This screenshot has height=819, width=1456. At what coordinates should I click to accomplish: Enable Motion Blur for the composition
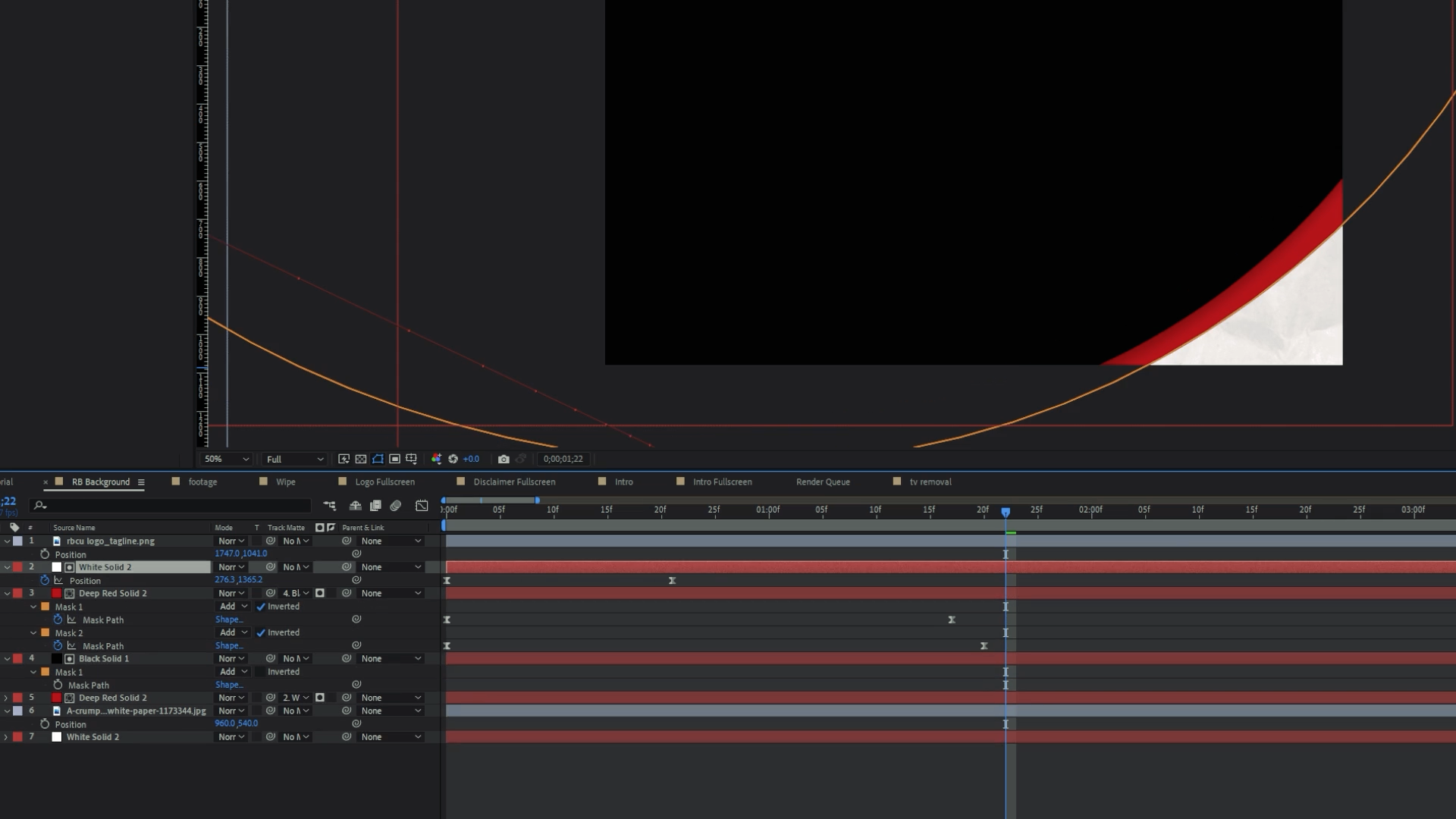tap(395, 506)
